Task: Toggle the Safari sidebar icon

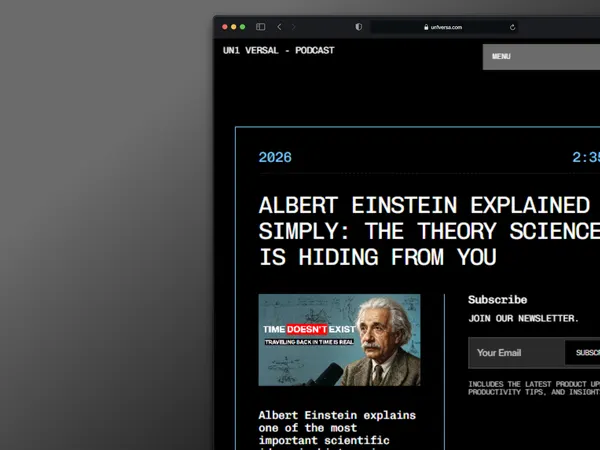Action: 261,27
